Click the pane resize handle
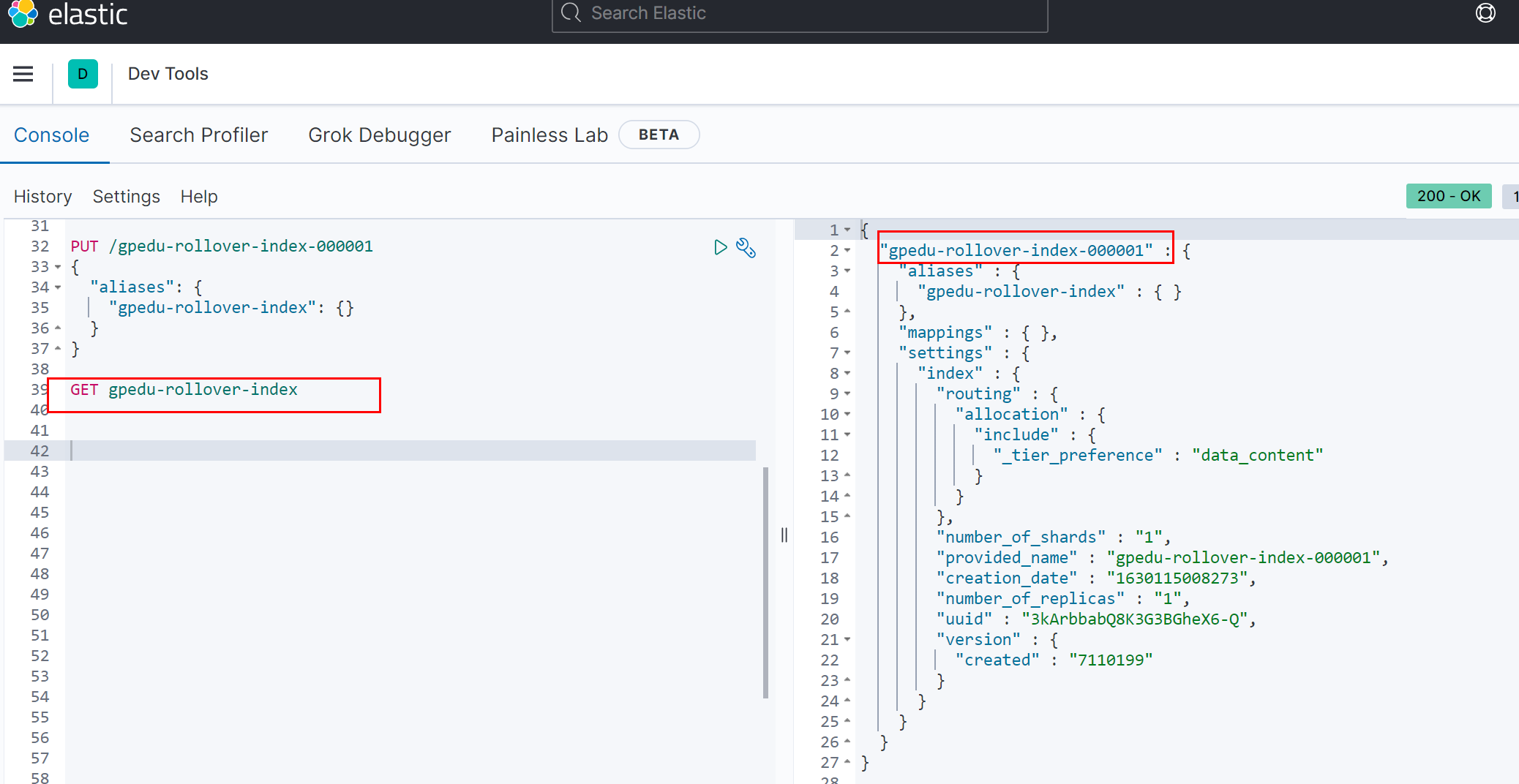 coord(784,535)
